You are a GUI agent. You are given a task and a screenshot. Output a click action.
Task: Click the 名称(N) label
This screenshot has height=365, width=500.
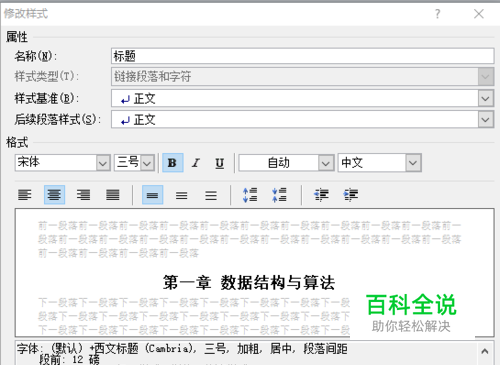point(35,56)
